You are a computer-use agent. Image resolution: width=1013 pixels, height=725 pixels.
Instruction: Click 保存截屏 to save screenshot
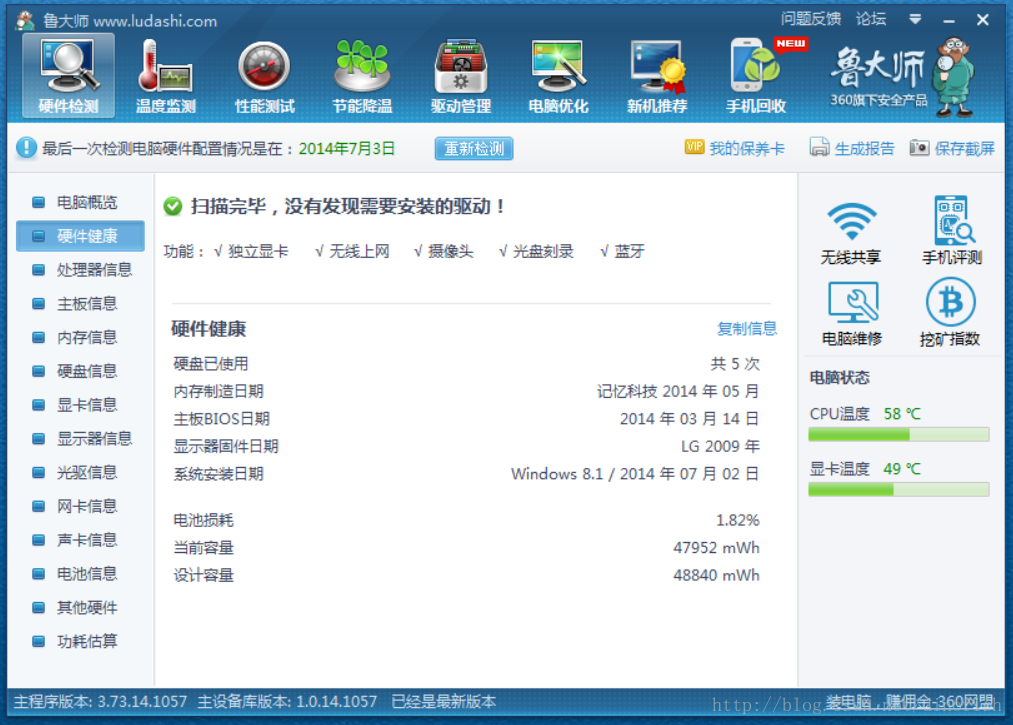click(952, 149)
